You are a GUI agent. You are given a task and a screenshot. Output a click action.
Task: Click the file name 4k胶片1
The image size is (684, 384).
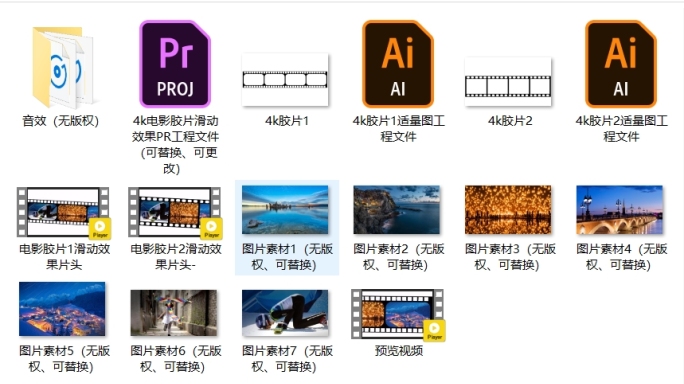click(x=287, y=121)
